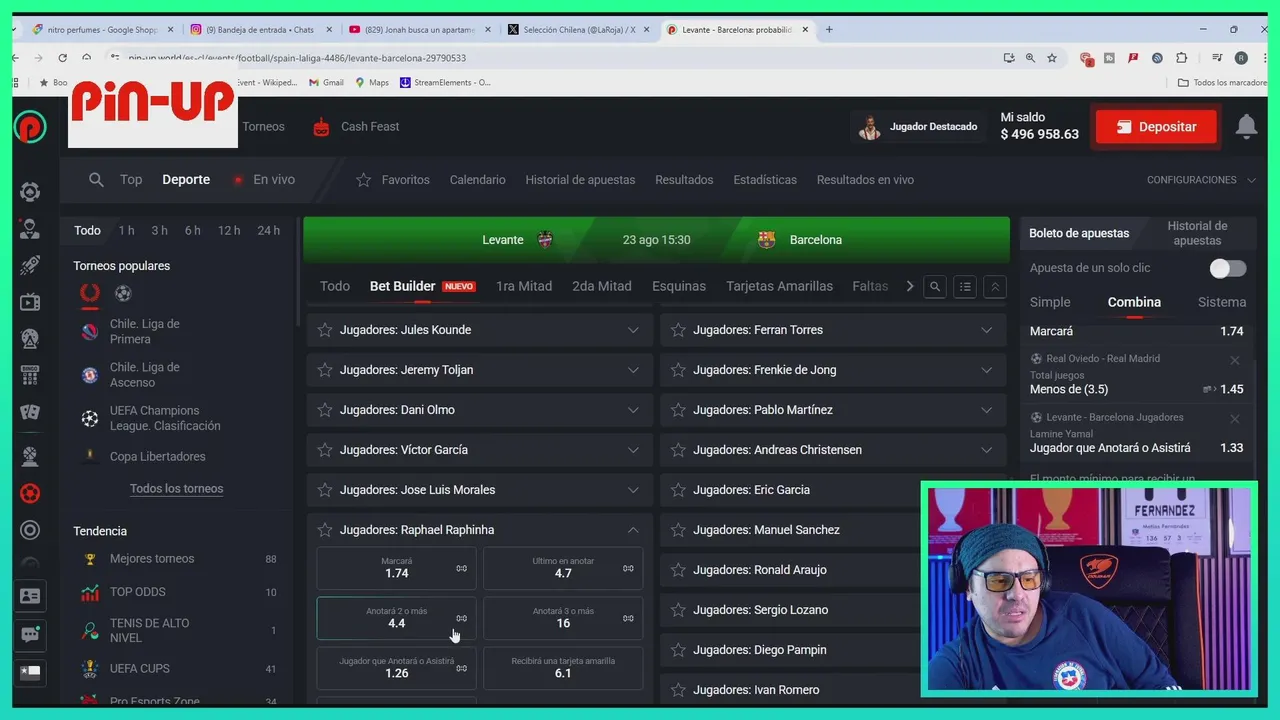
Task: Favorite the Jules Kounde market star
Action: pos(324,330)
